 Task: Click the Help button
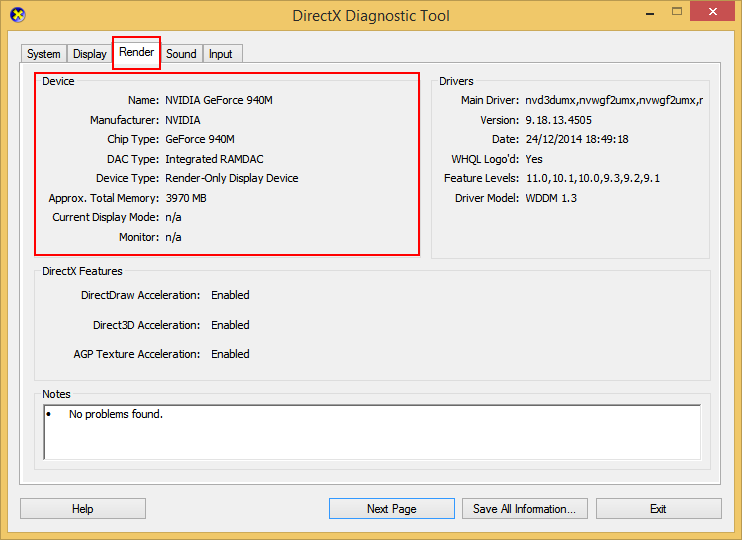pos(83,509)
